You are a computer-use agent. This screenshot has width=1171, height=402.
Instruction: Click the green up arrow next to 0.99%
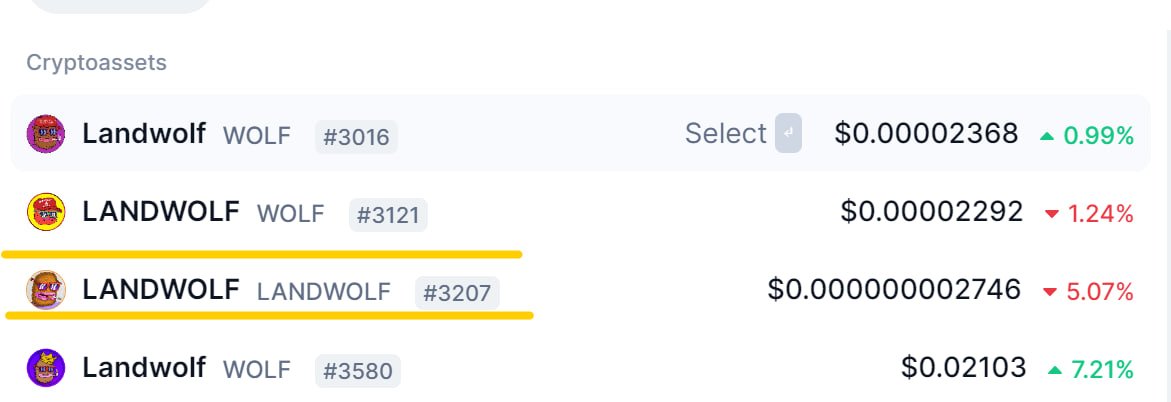(x=1047, y=136)
